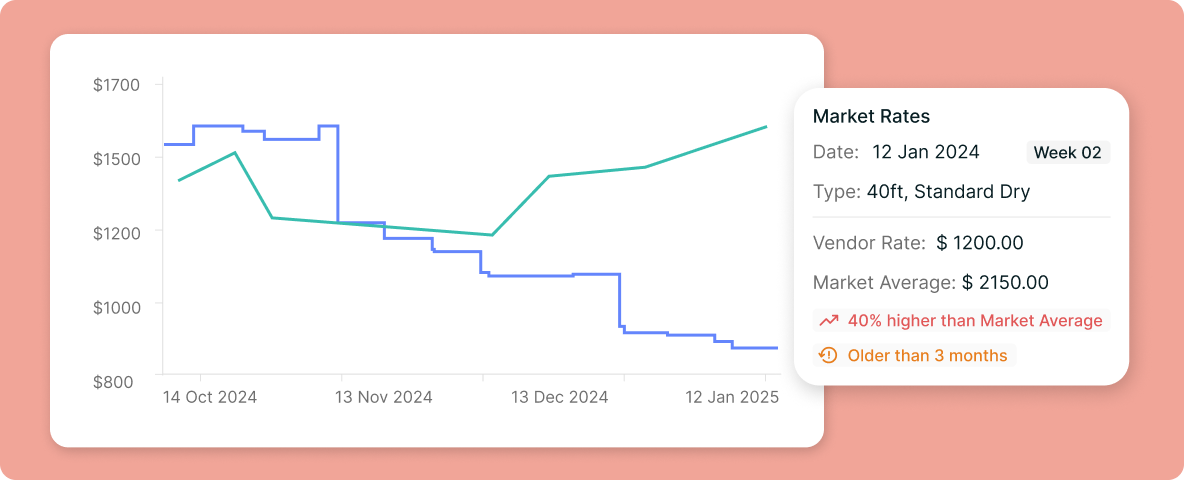
Task: Click the red trending-up arrow icon
Action: 829,321
